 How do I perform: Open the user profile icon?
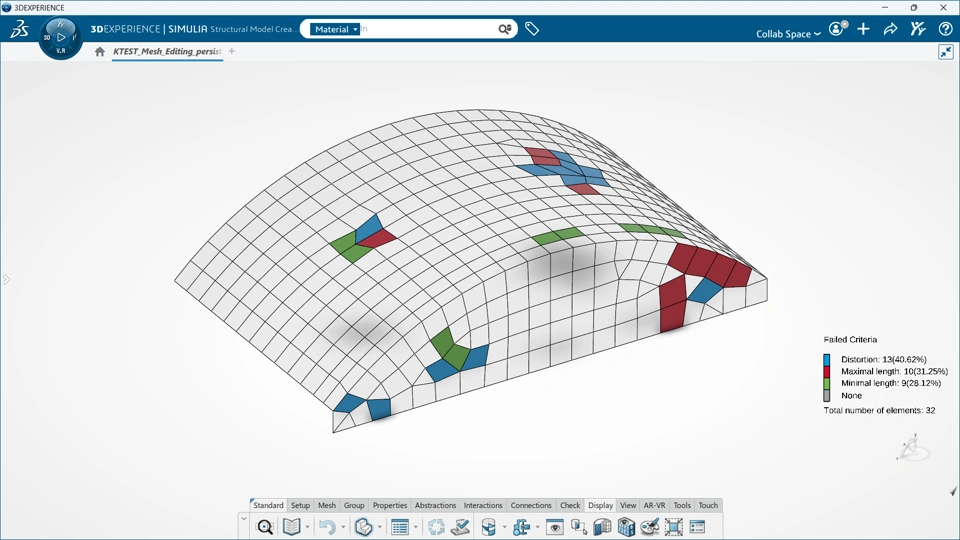837,29
